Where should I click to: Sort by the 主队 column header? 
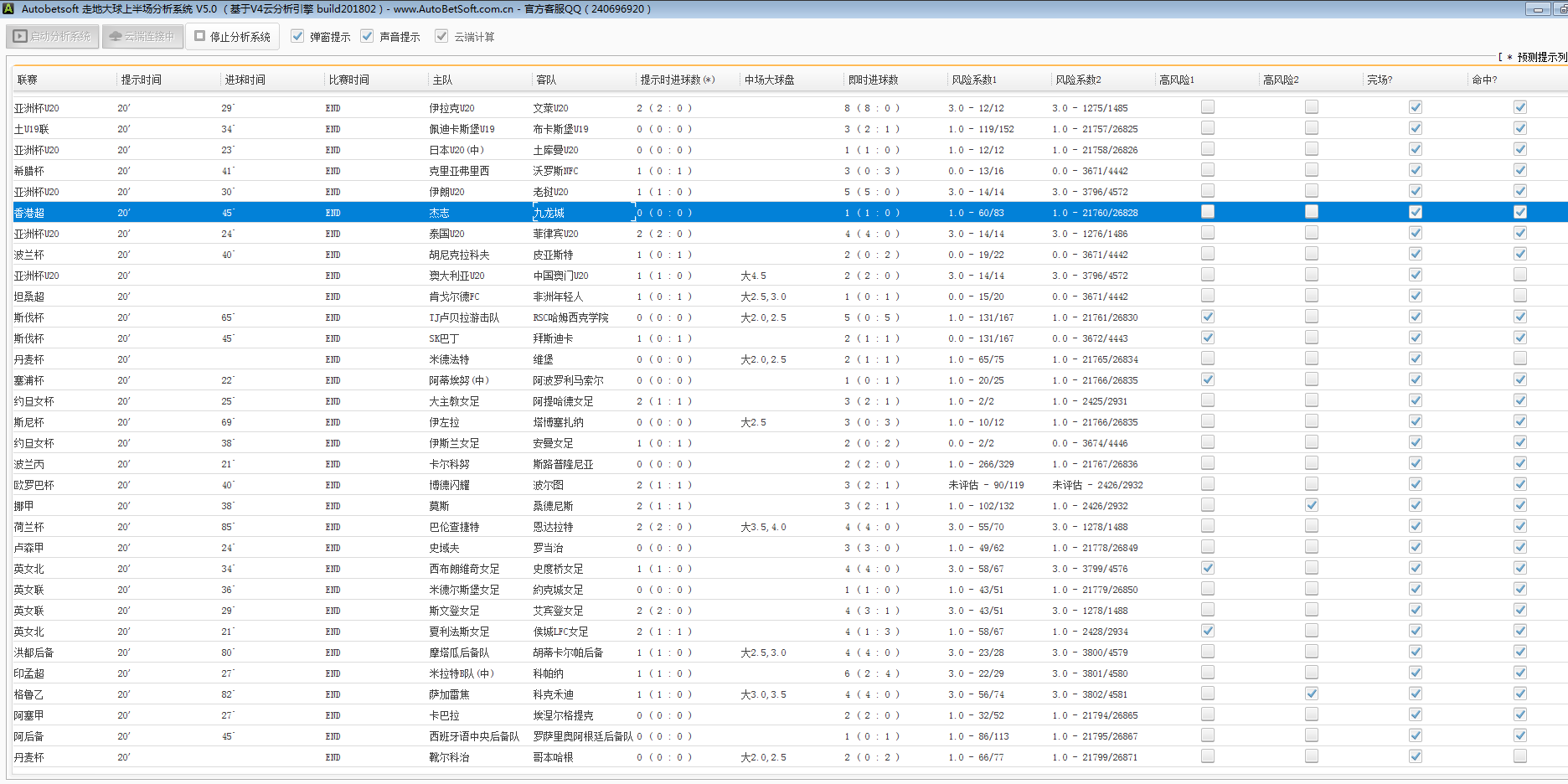[442, 80]
